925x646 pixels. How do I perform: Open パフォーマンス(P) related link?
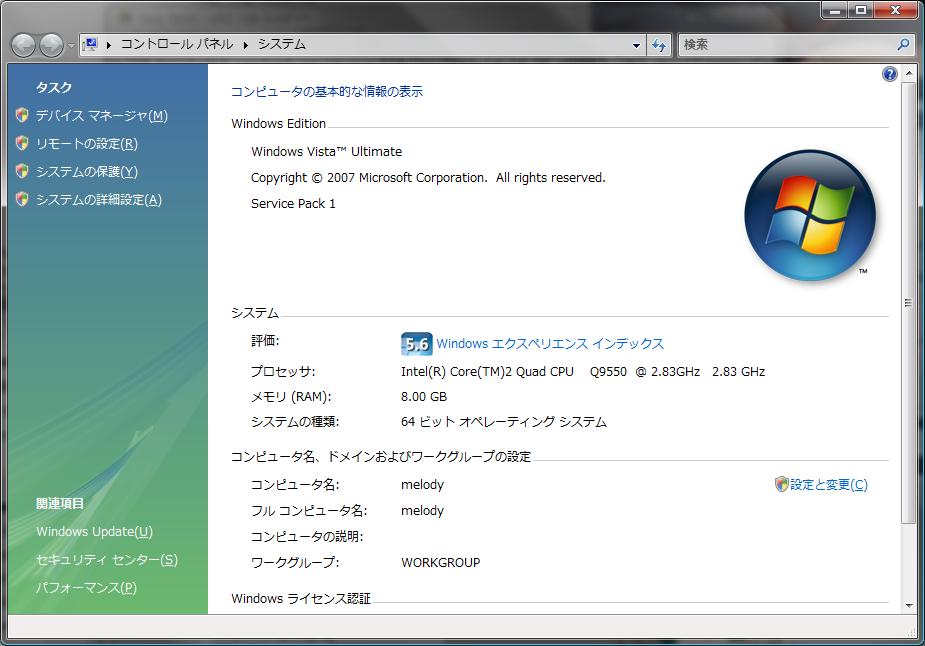86,588
